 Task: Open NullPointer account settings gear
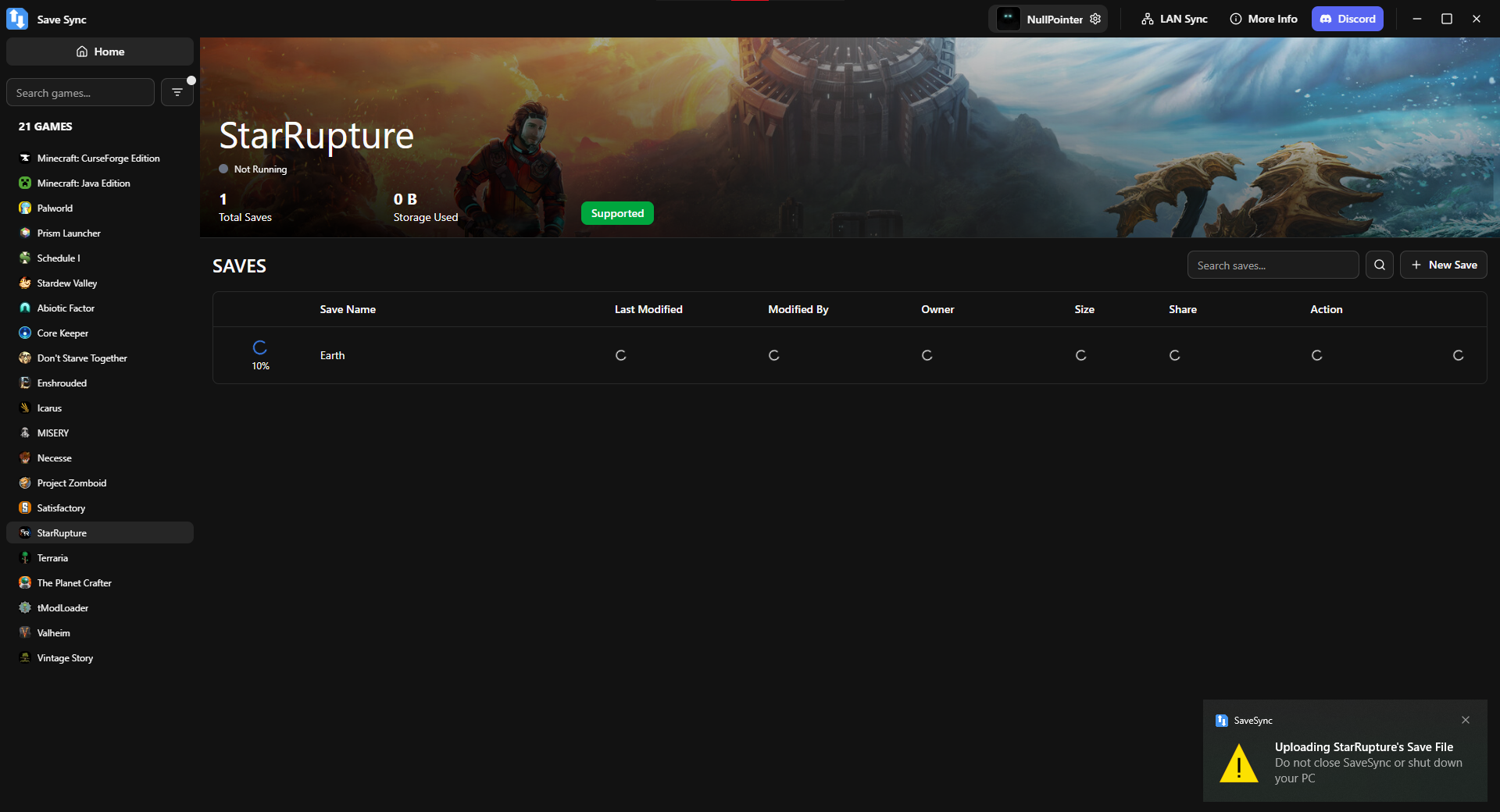[x=1095, y=19]
